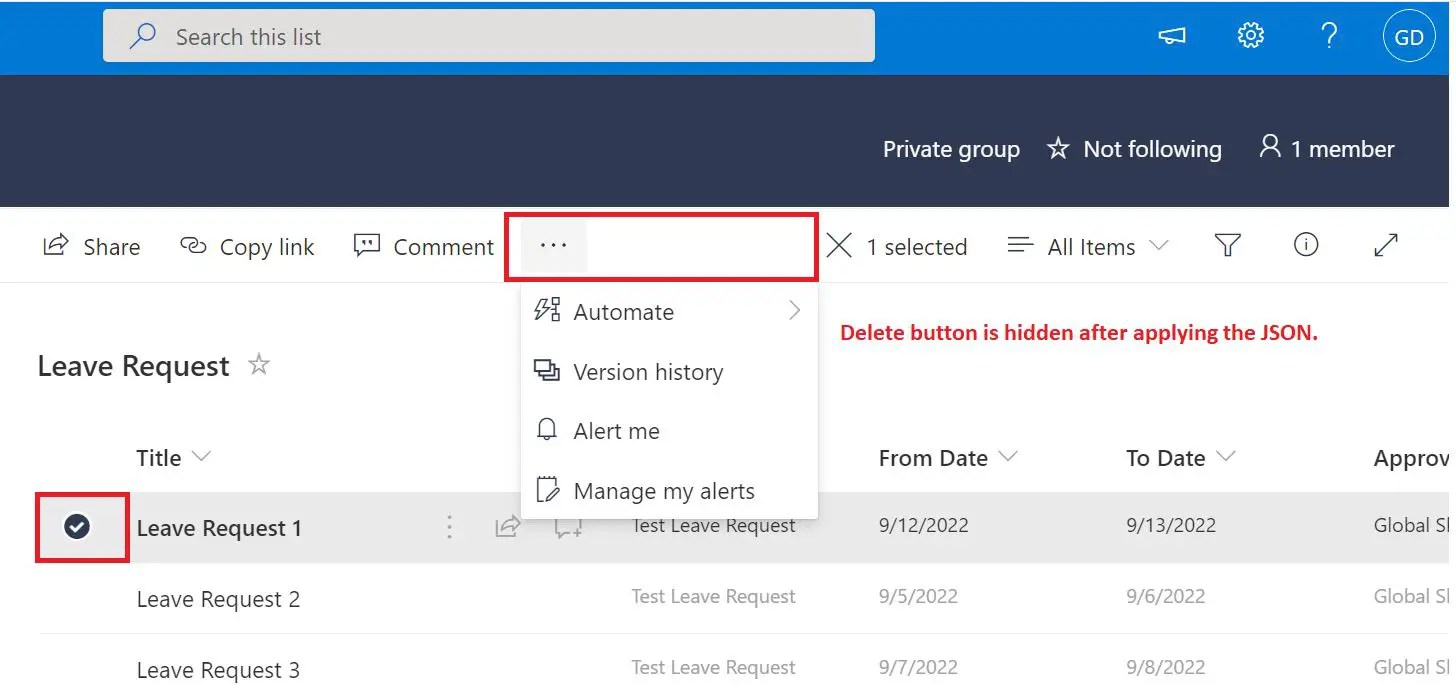
Task: Open the Automate submenu
Action: 623,311
